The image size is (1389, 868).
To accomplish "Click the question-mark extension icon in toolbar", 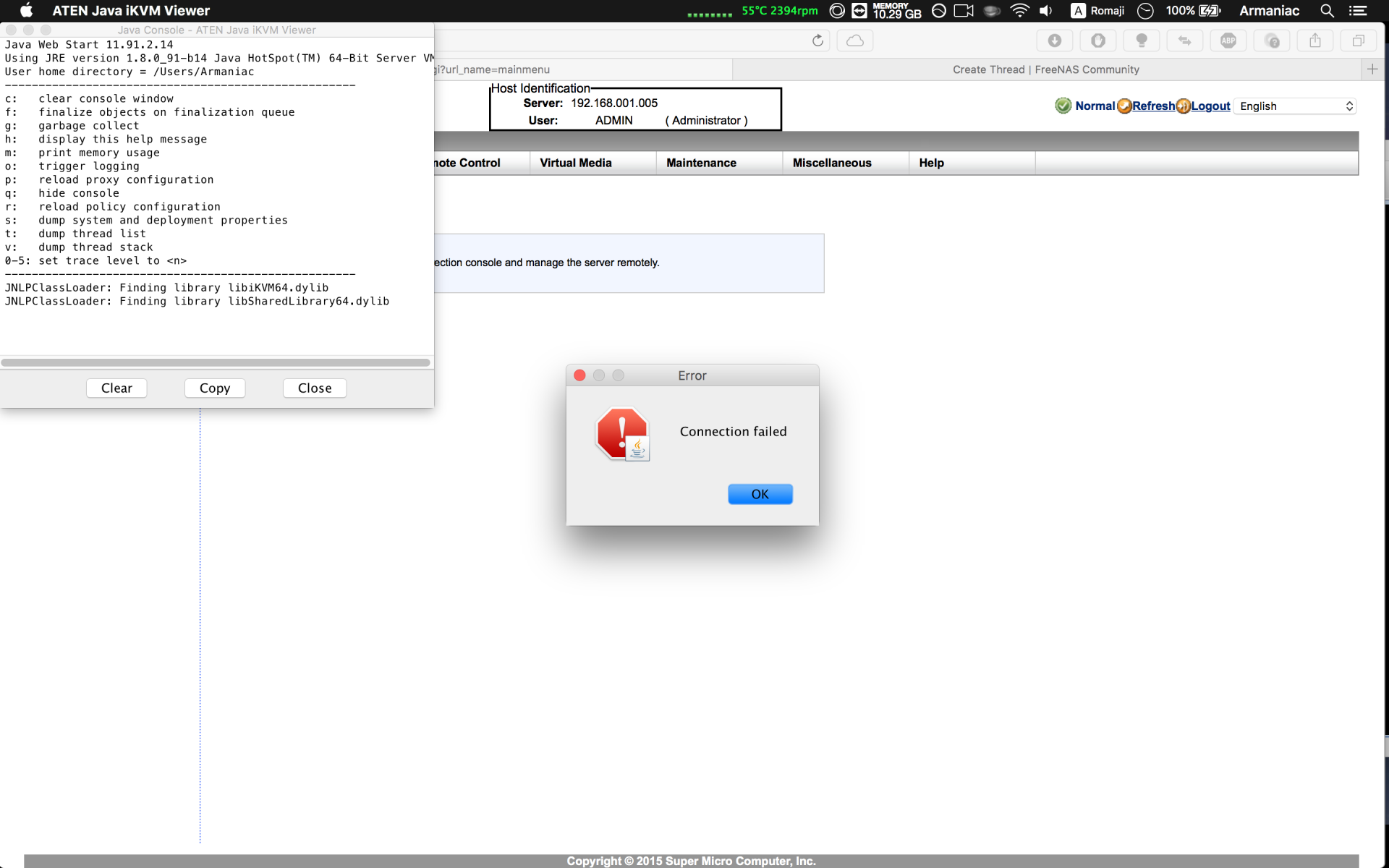I will [1272, 41].
